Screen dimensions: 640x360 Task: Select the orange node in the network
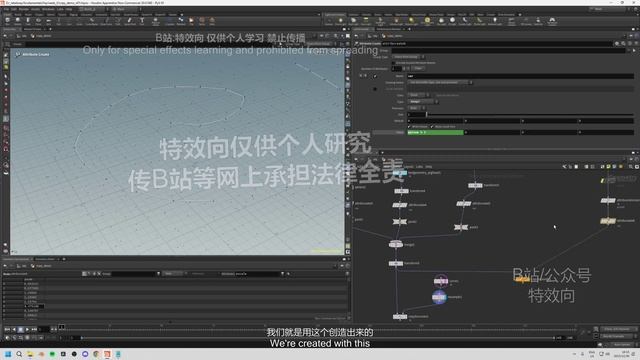point(522,280)
